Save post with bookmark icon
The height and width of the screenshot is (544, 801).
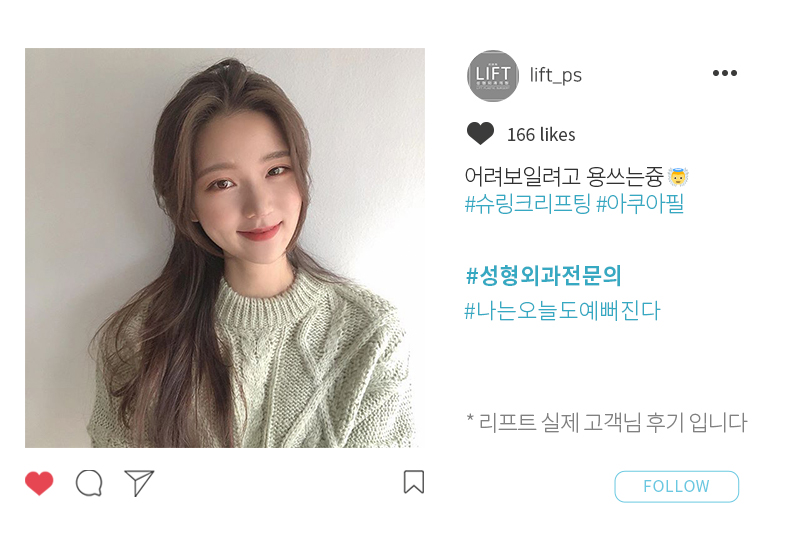[414, 482]
